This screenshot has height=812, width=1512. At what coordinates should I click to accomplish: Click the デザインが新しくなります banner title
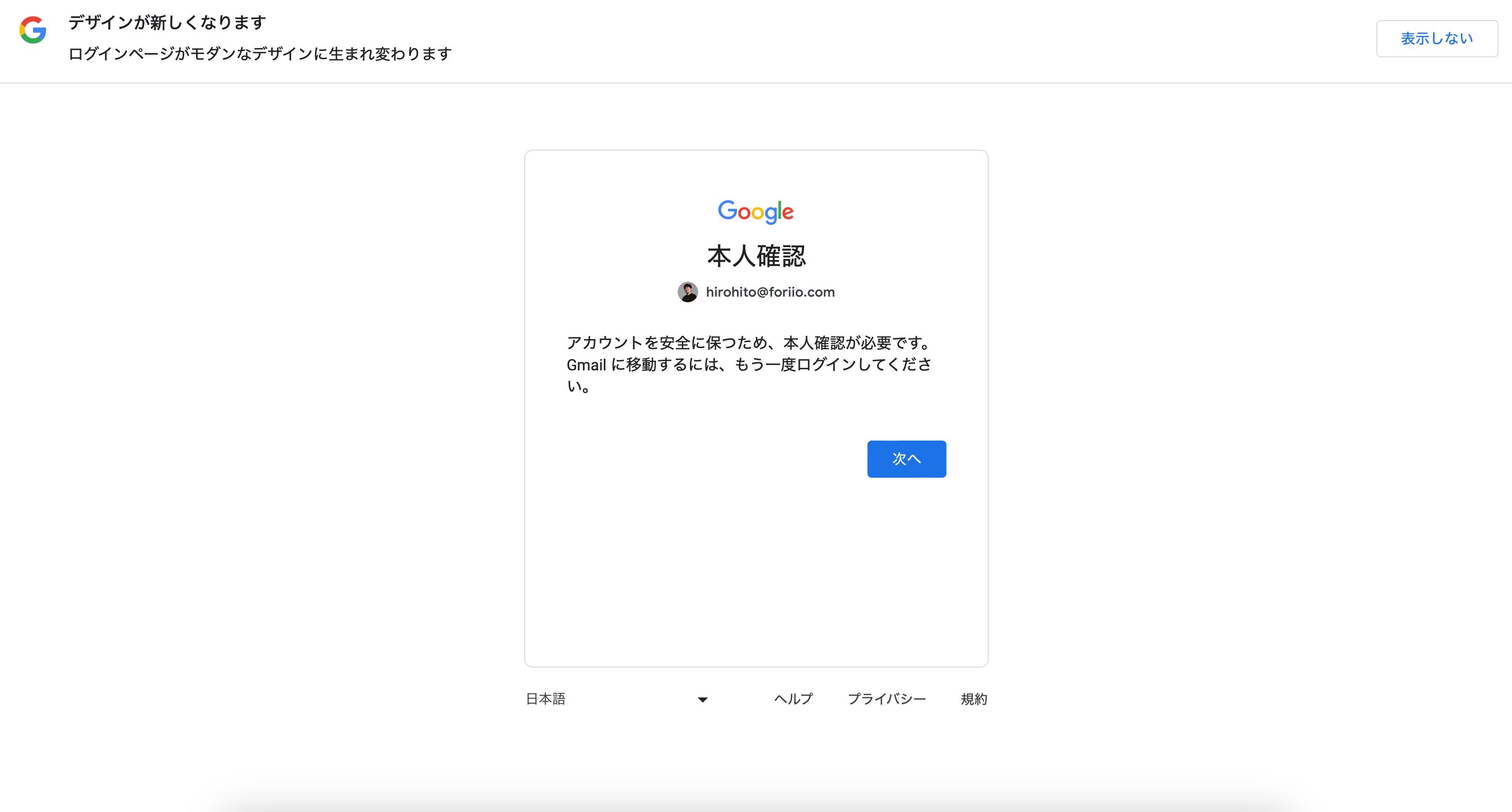click(x=167, y=23)
